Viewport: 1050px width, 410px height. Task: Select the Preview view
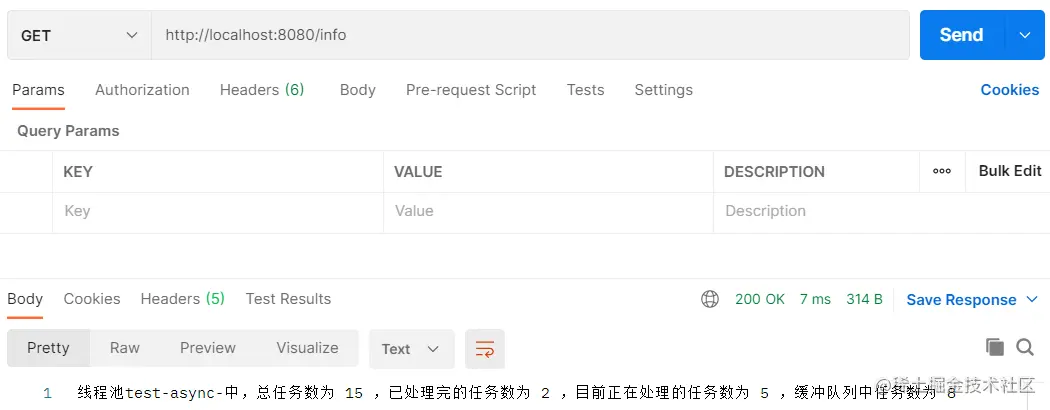tap(208, 348)
